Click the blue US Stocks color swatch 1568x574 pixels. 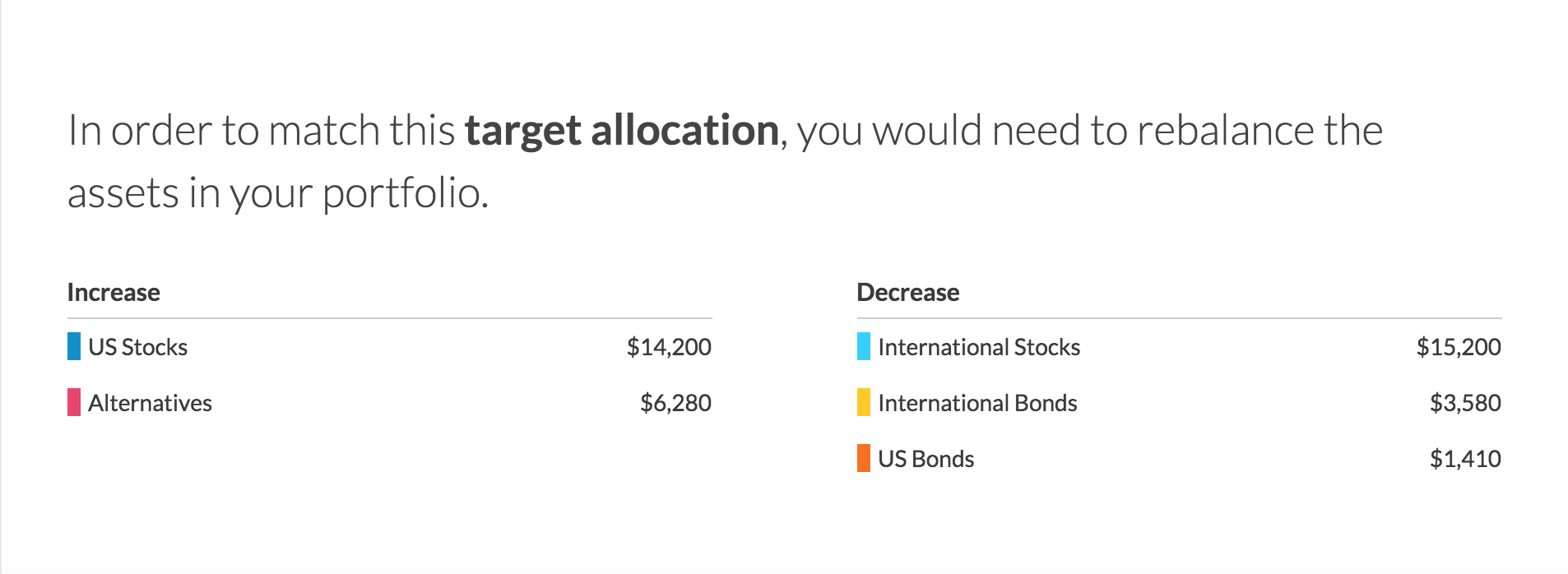click(x=74, y=346)
